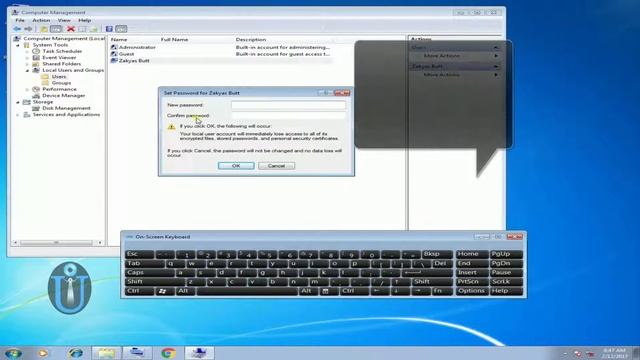Click the red X Delete toolbar icon
Viewport: 640px width, 360px height.
tap(71, 29)
